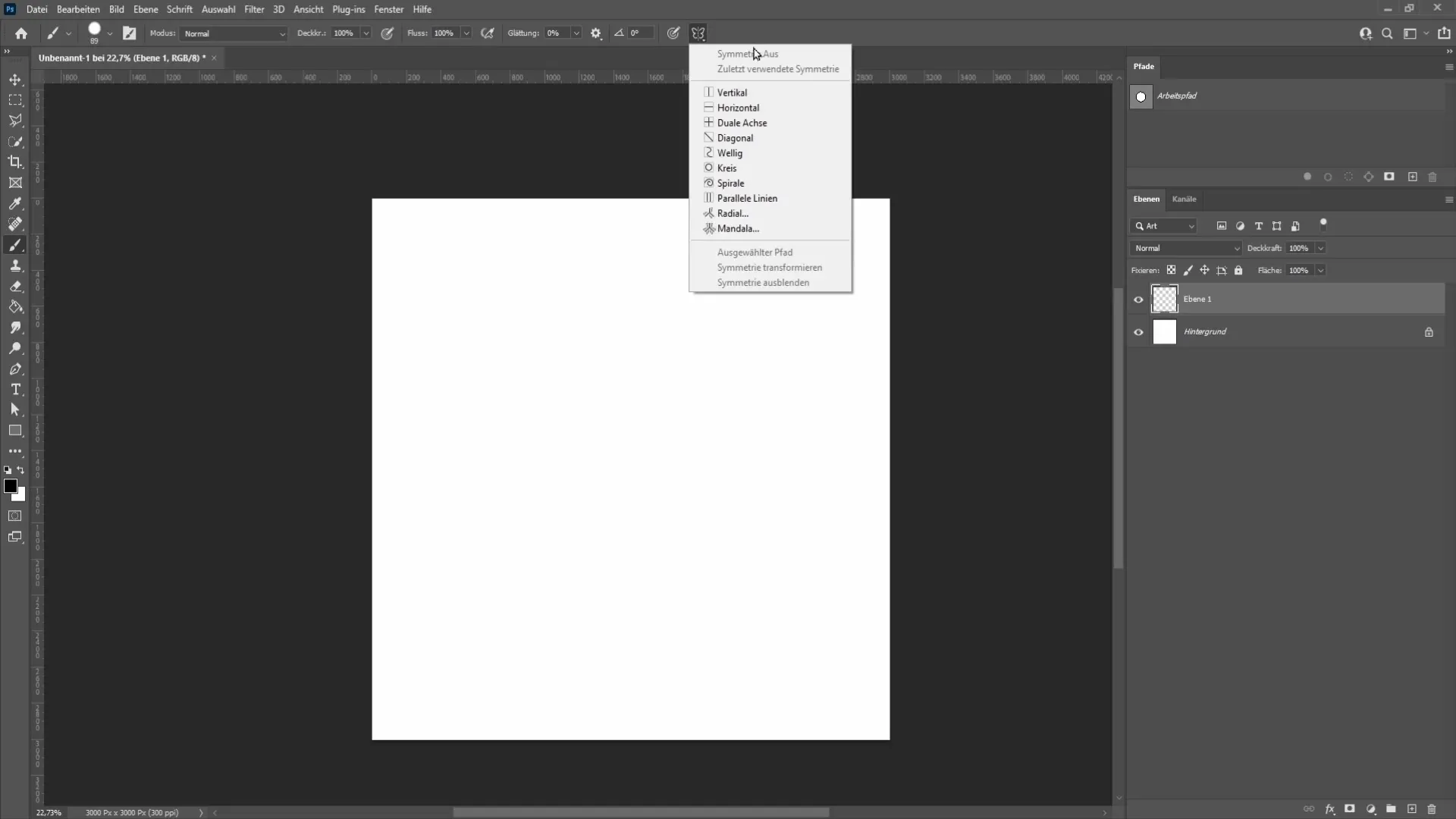Screen dimensions: 1456x819
Task: Delete layer using trash icon in Layers panel
Action: [1432, 809]
